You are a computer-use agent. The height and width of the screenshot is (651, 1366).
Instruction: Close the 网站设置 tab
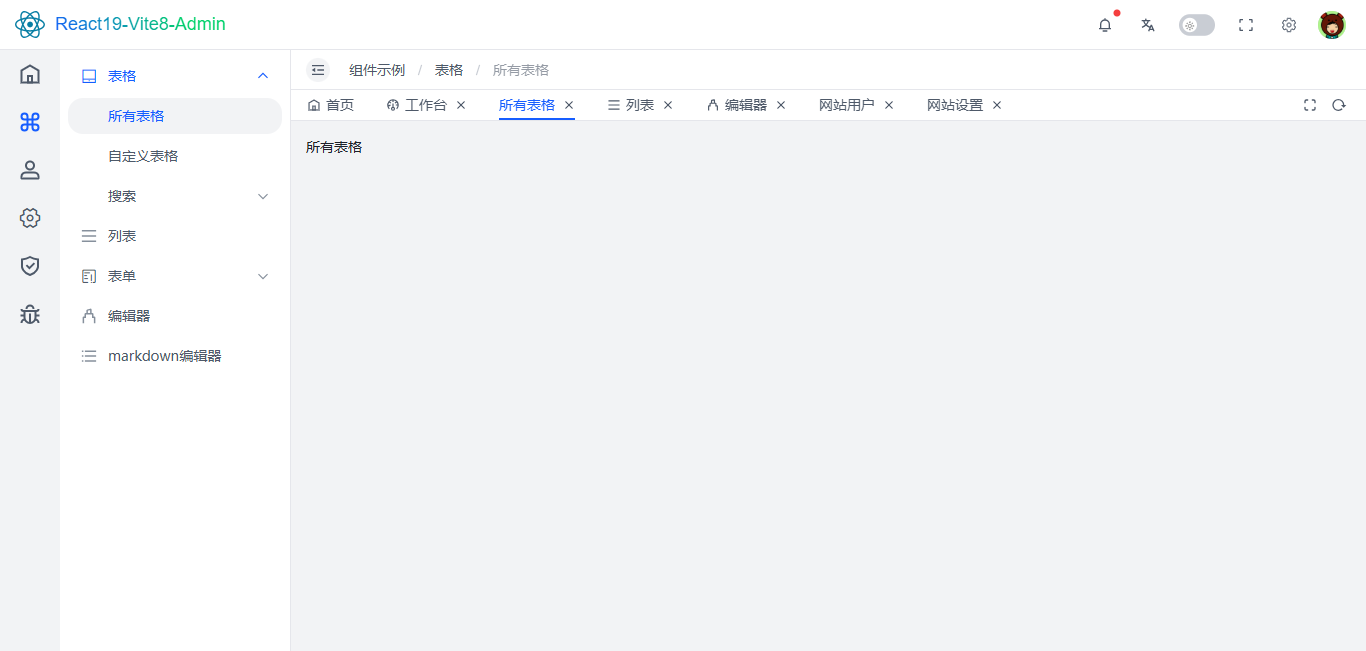point(997,105)
